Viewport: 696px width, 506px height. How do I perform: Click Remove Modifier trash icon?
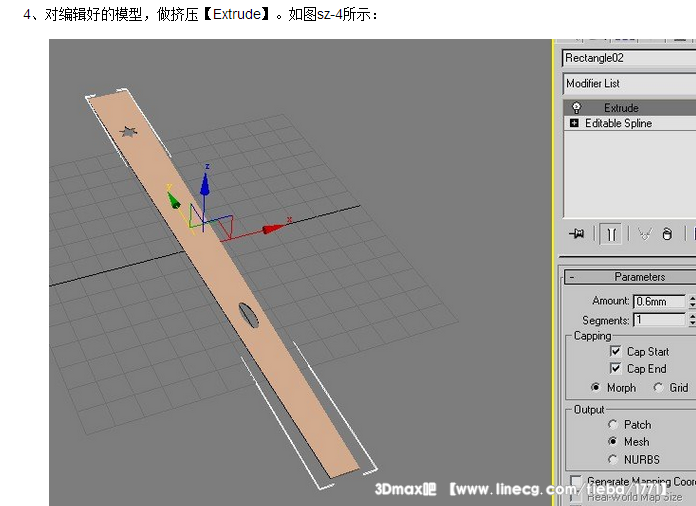coord(667,234)
